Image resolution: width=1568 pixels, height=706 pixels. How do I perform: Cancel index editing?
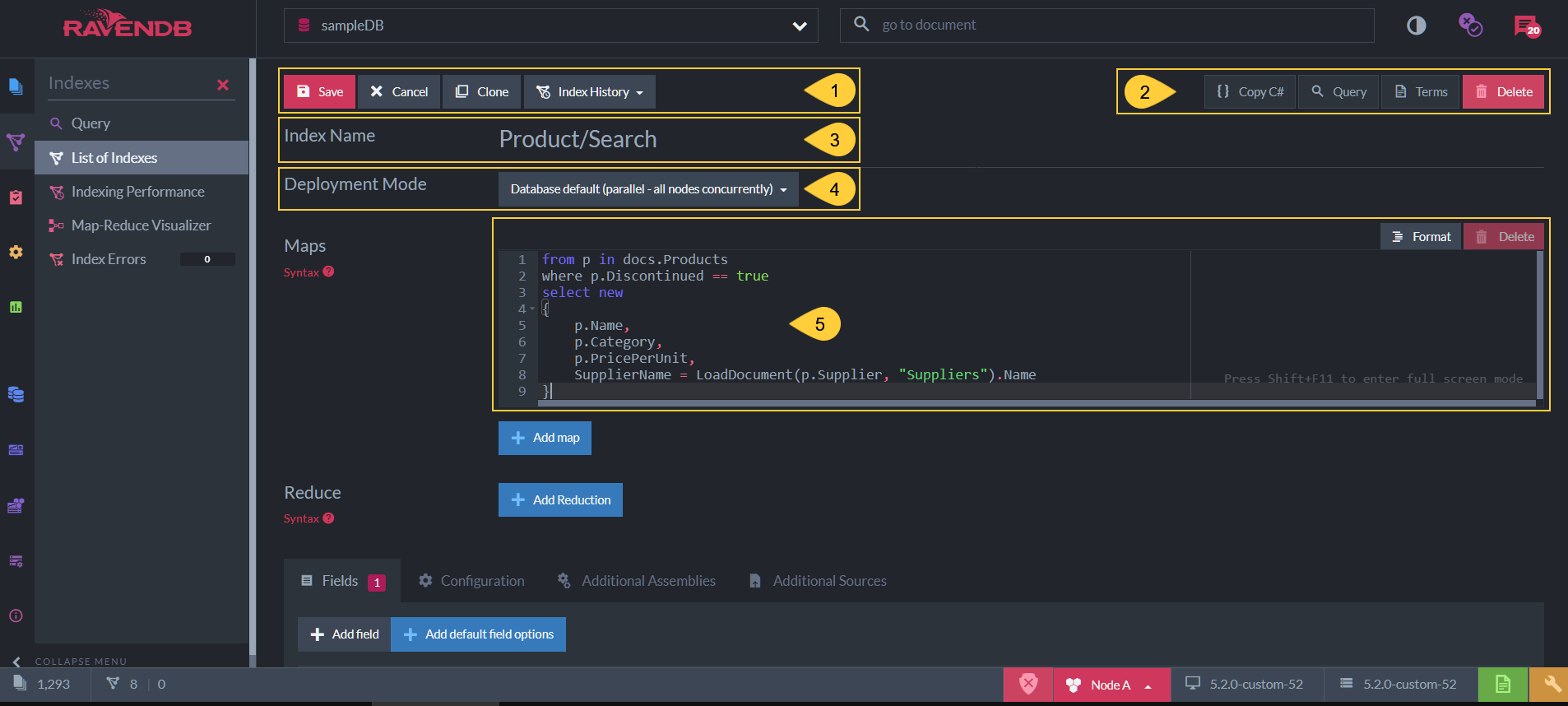click(399, 91)
